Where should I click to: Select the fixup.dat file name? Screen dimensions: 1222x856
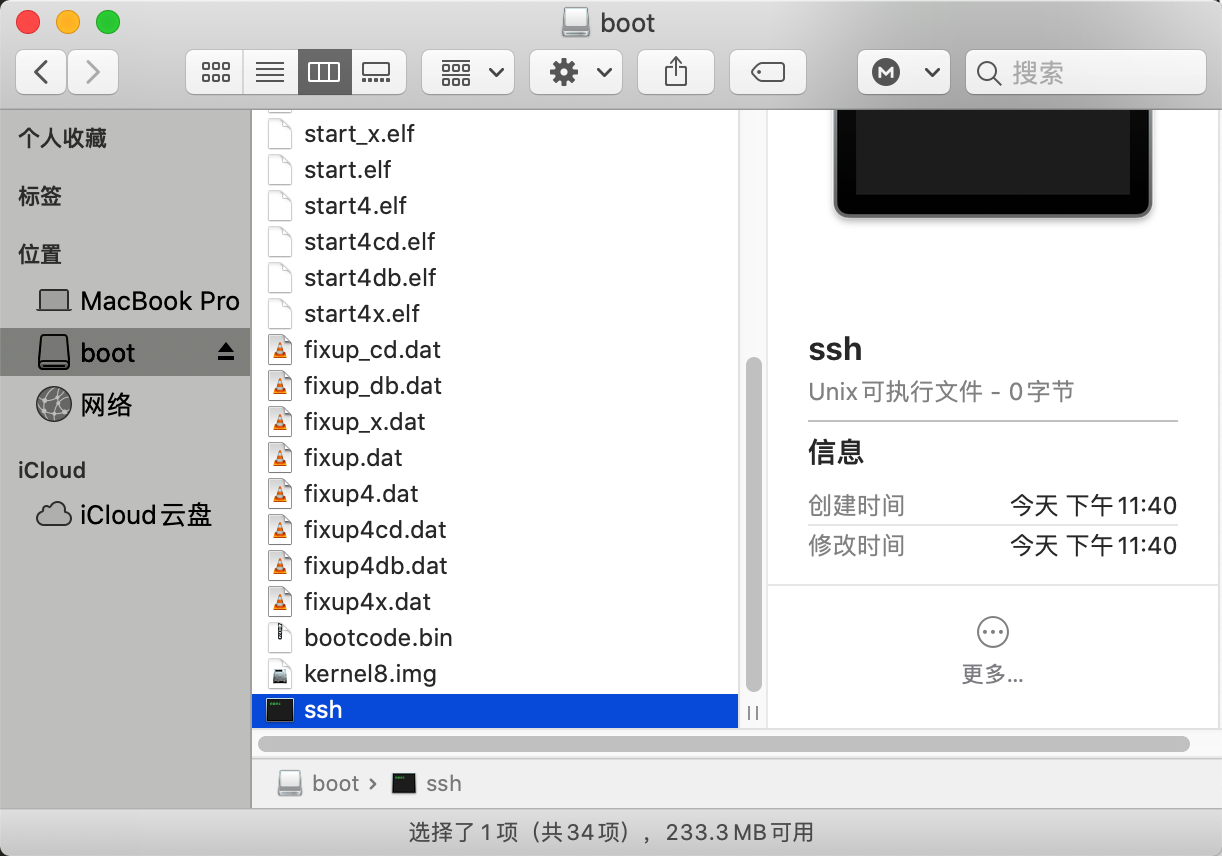click(x=353, y=458)
